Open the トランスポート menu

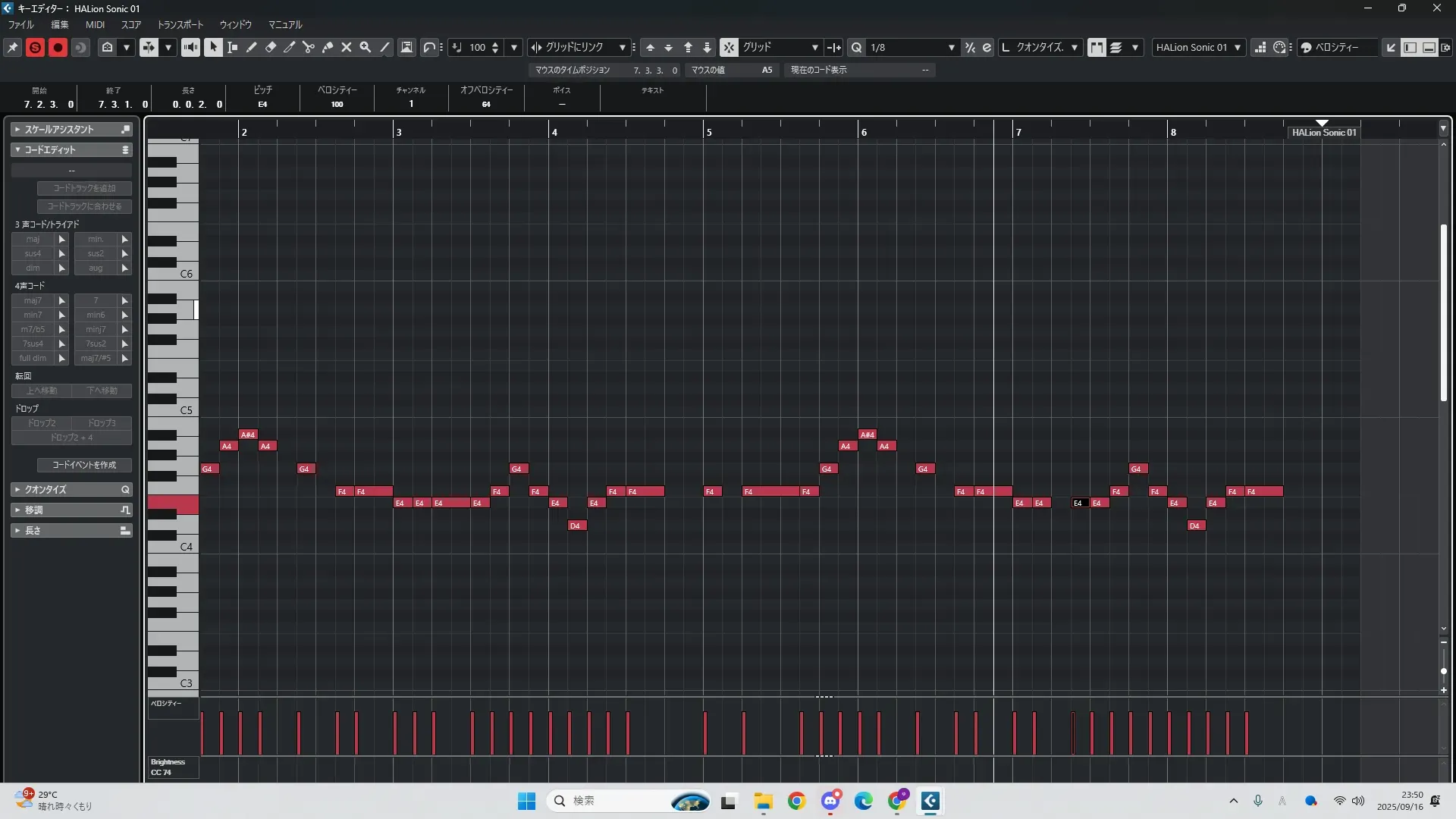coord(180,24)
